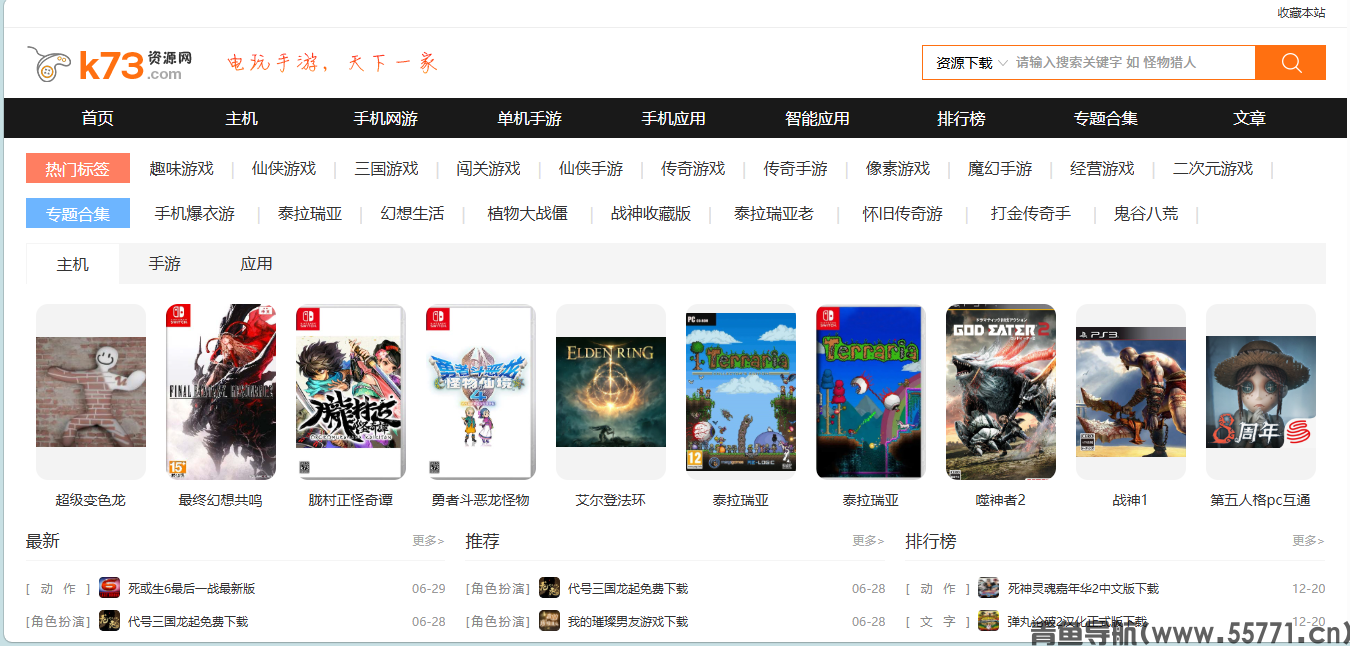Open the 战神收藏版 collection link
This screenshot has width=1350, height=646.
[651, 214]
